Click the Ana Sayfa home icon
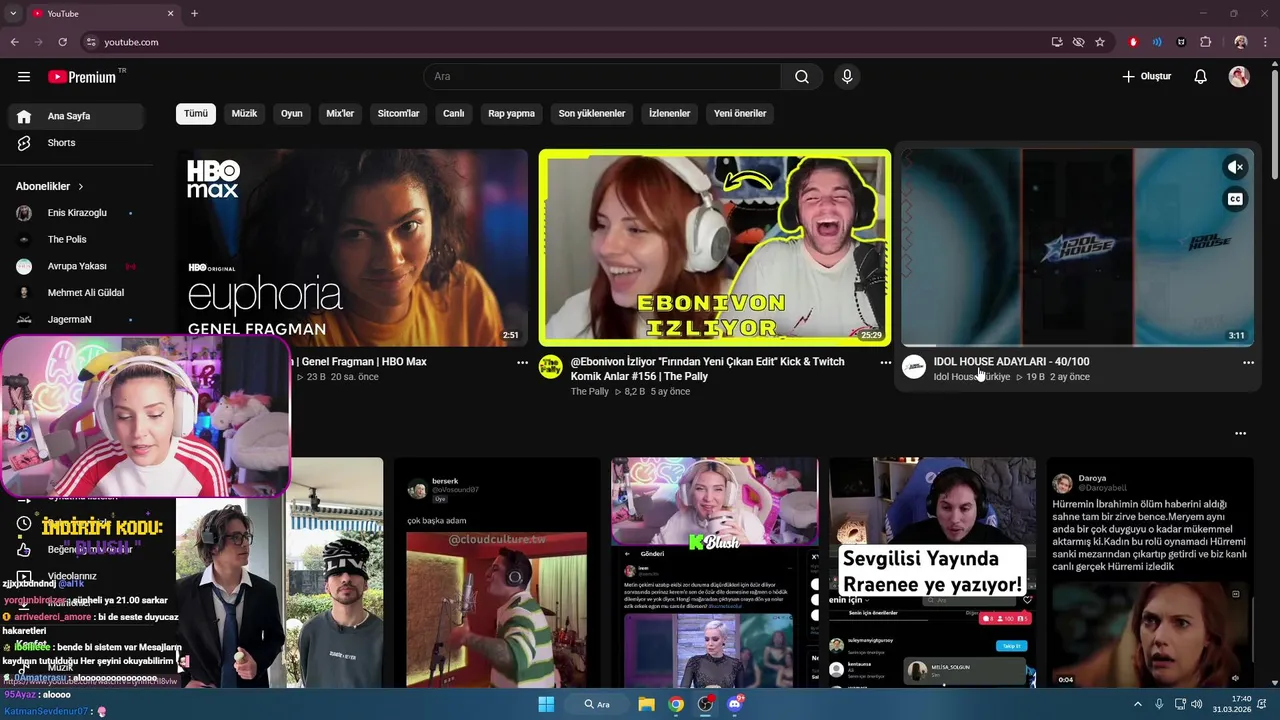The image size is (1280, 720). click(x=24, y=116)
